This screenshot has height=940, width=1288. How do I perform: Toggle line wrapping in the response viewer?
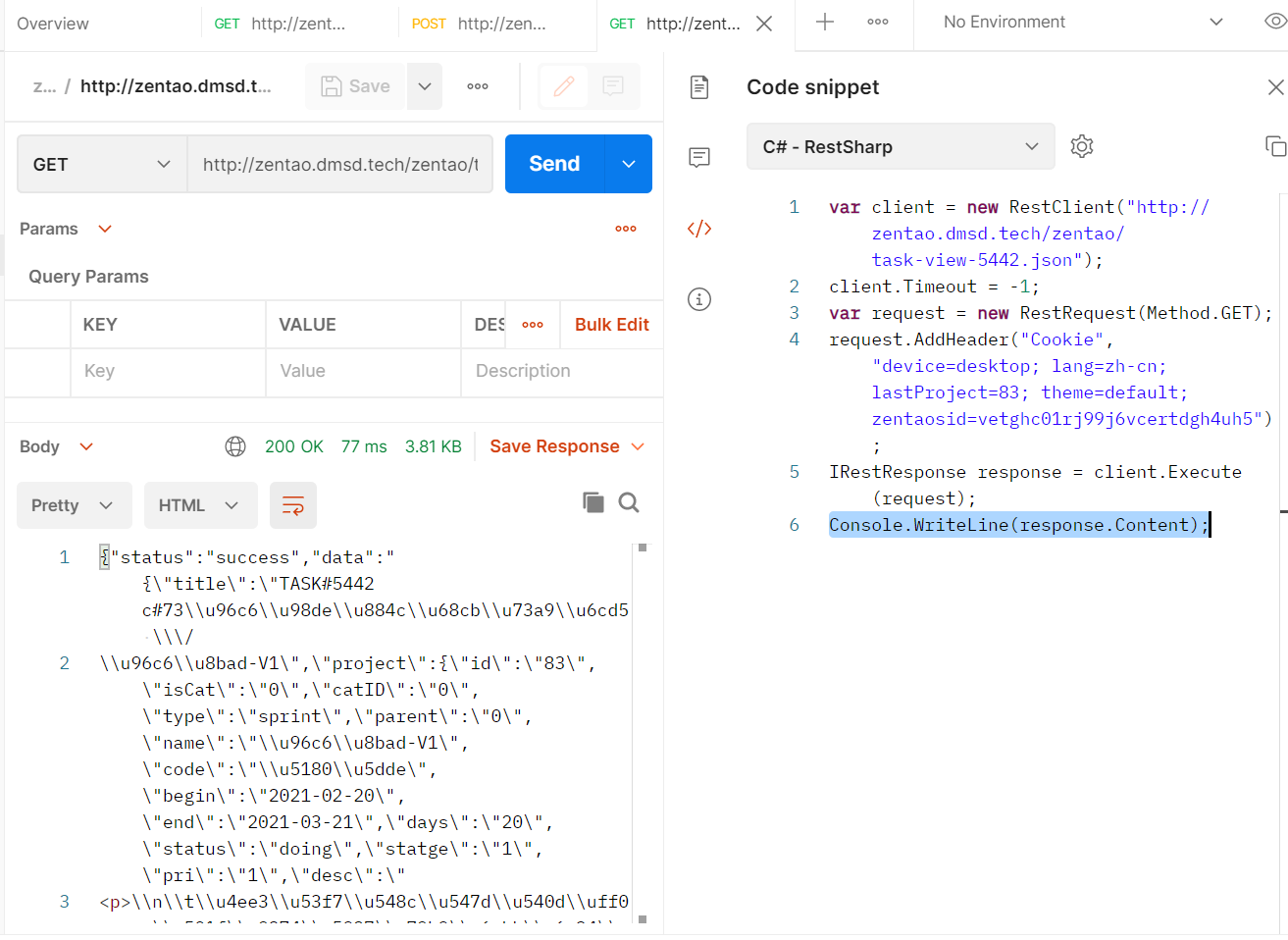(x=293, y=504)
